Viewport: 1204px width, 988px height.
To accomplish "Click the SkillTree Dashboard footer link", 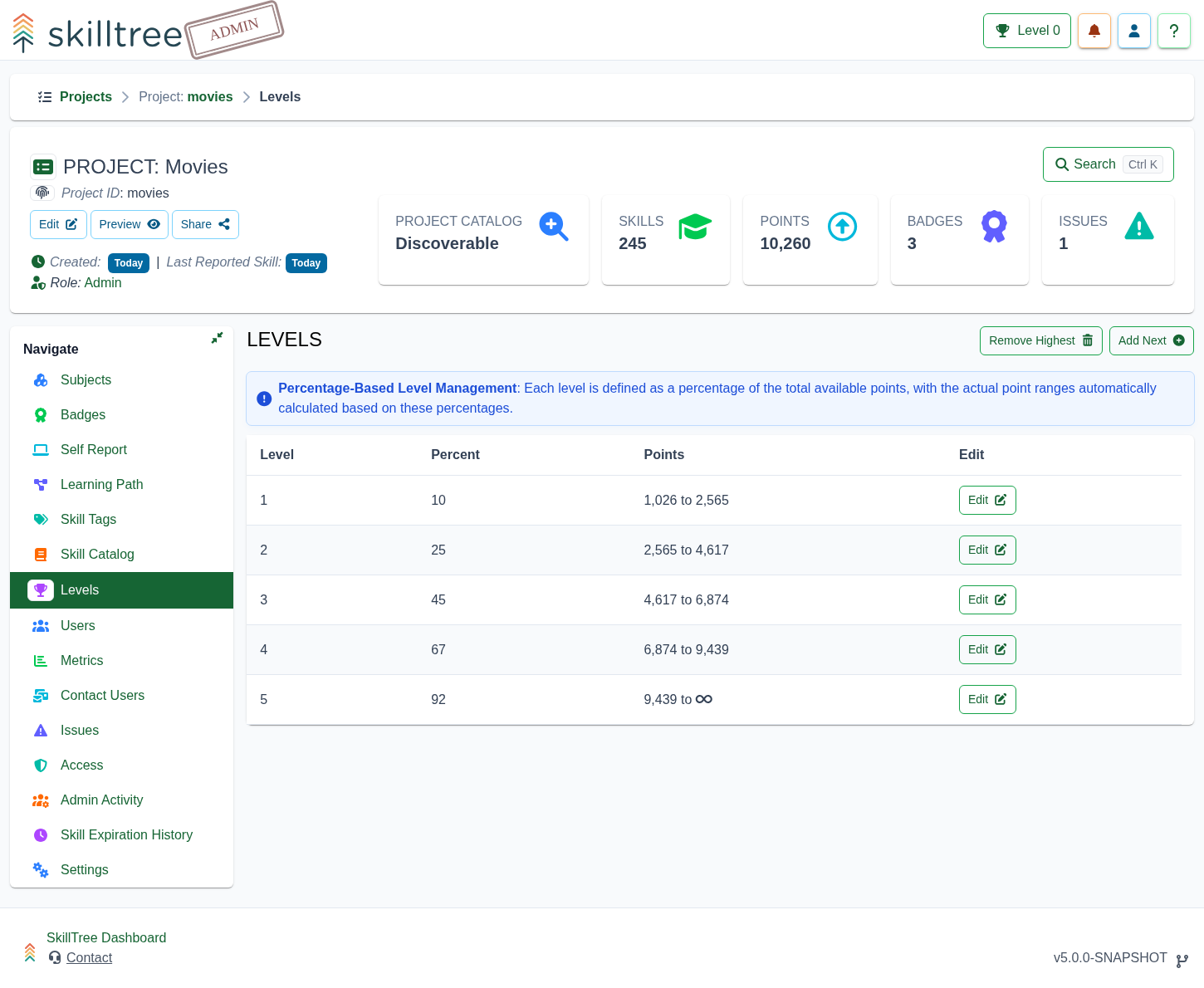I will [106, 937].
